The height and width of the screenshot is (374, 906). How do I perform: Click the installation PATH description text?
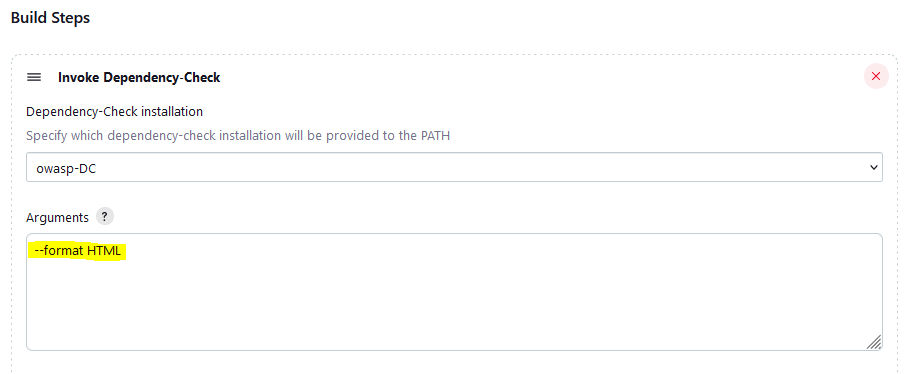238,136
